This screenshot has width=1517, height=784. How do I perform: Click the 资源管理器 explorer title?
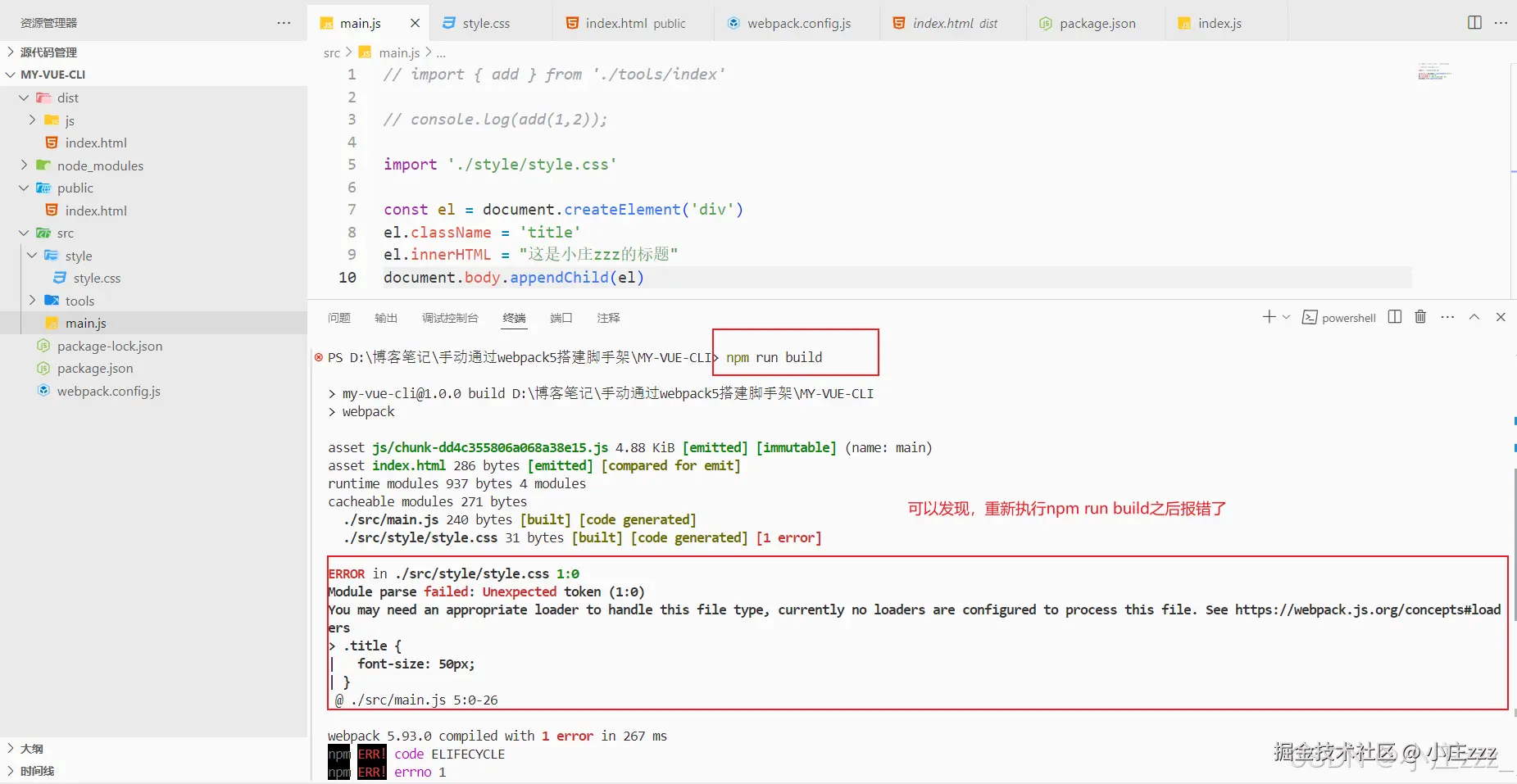(x=48, y=23)
